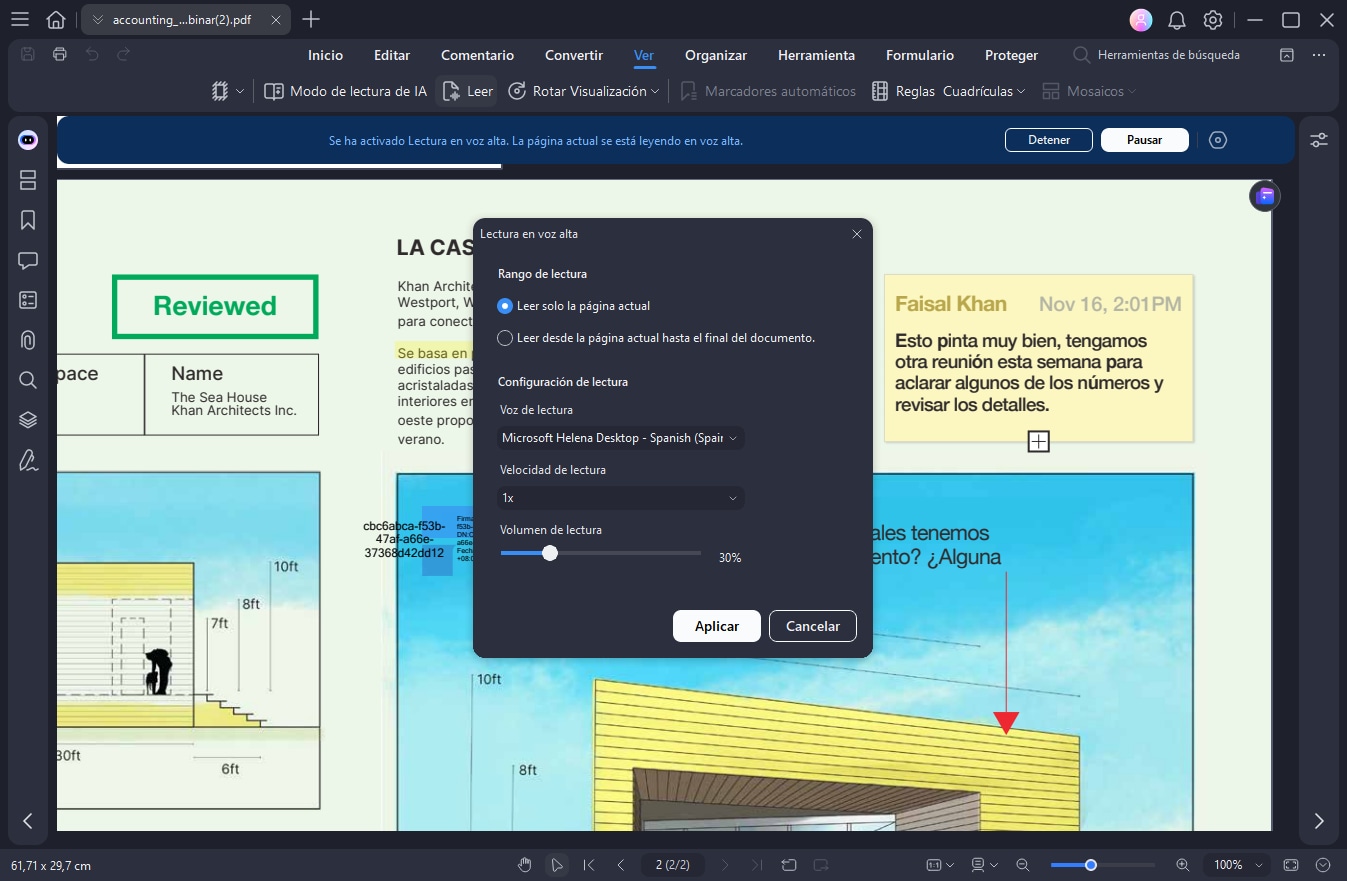The image size is (1347, 881).
Task: Open the Editar tab
Action: click(392, 55)
